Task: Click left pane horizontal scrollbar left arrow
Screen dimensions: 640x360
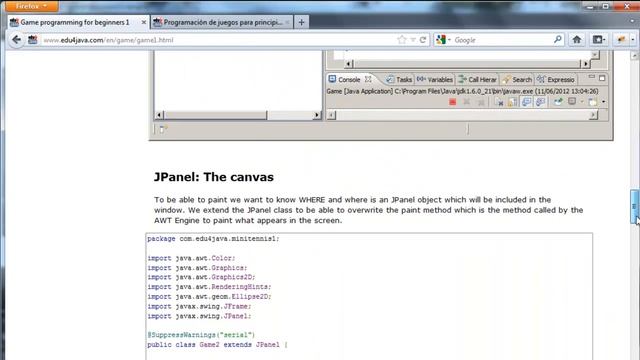Action: tap(159, 115)
